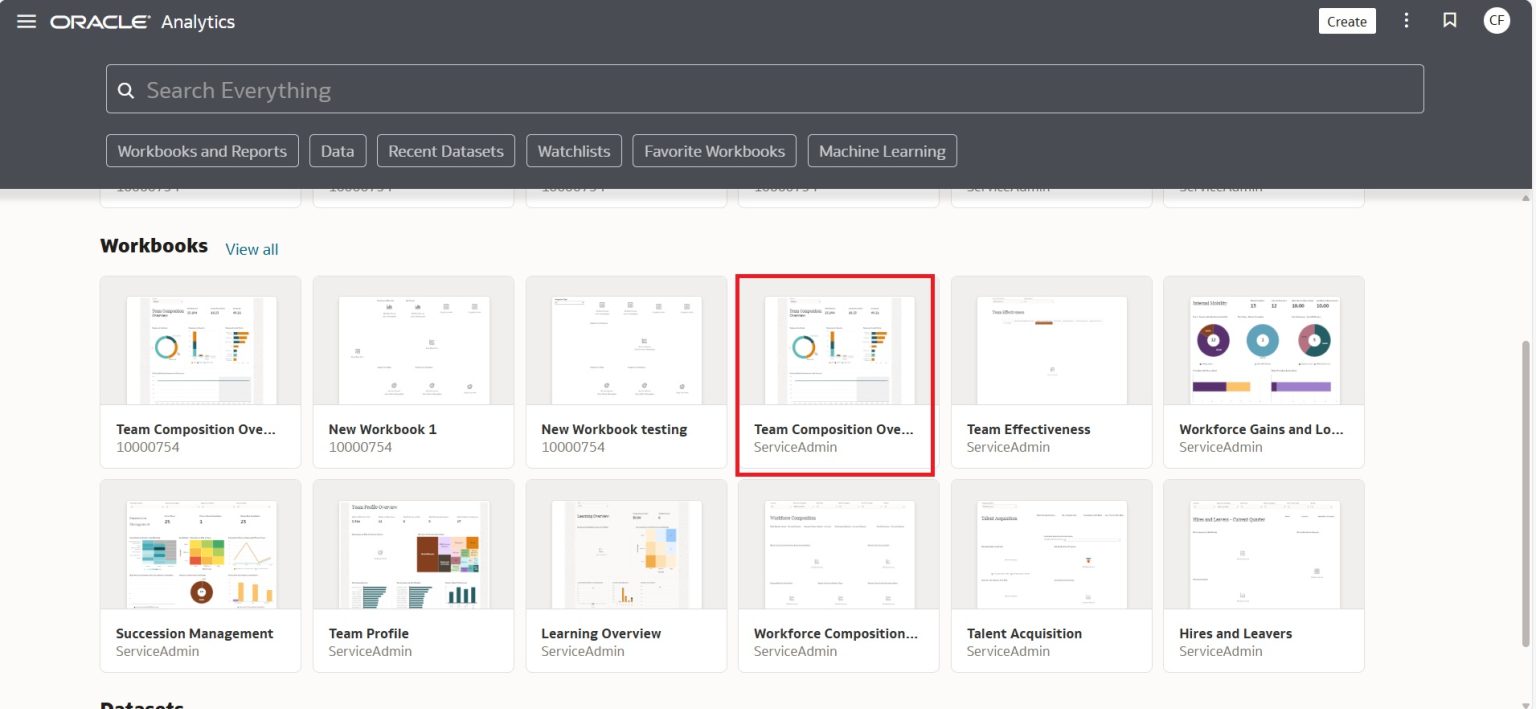Open View all workbooks link
Viewport: 1536px width, 709px height.
pyautogui.click(x=251, y=249)
